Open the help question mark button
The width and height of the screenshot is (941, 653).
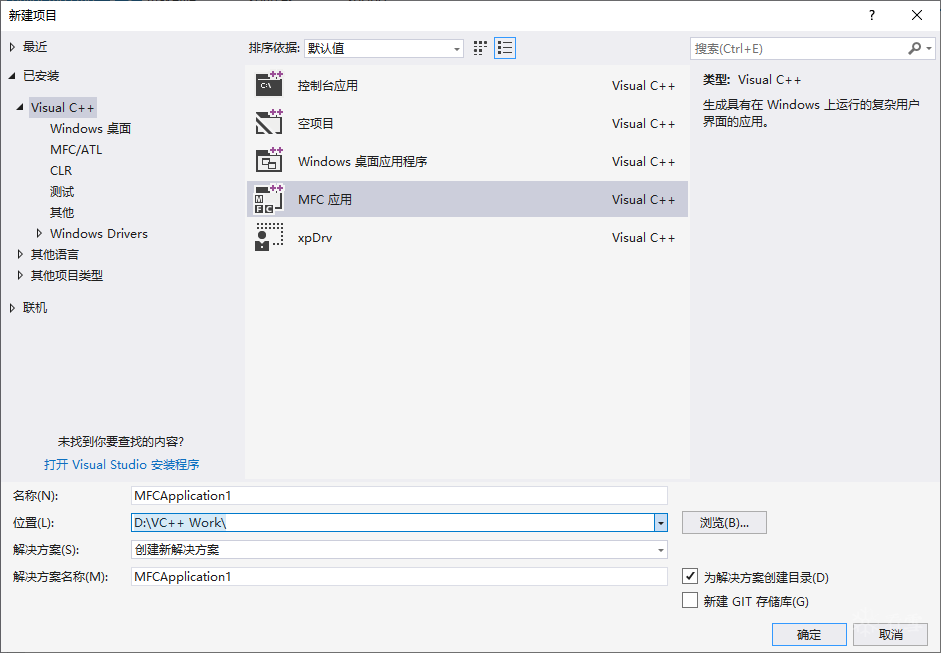872,15
